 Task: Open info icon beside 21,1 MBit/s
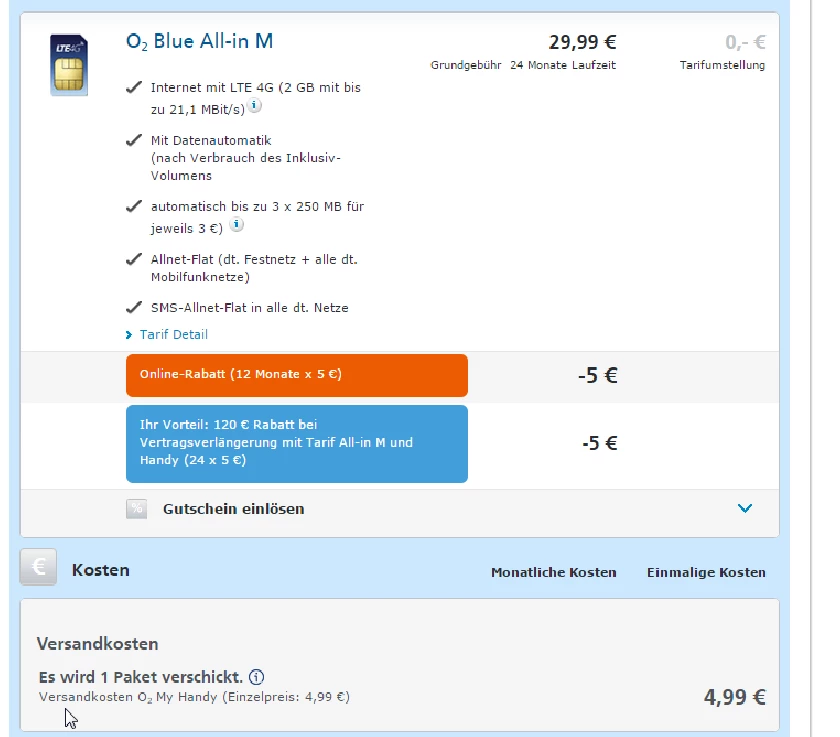255,105
